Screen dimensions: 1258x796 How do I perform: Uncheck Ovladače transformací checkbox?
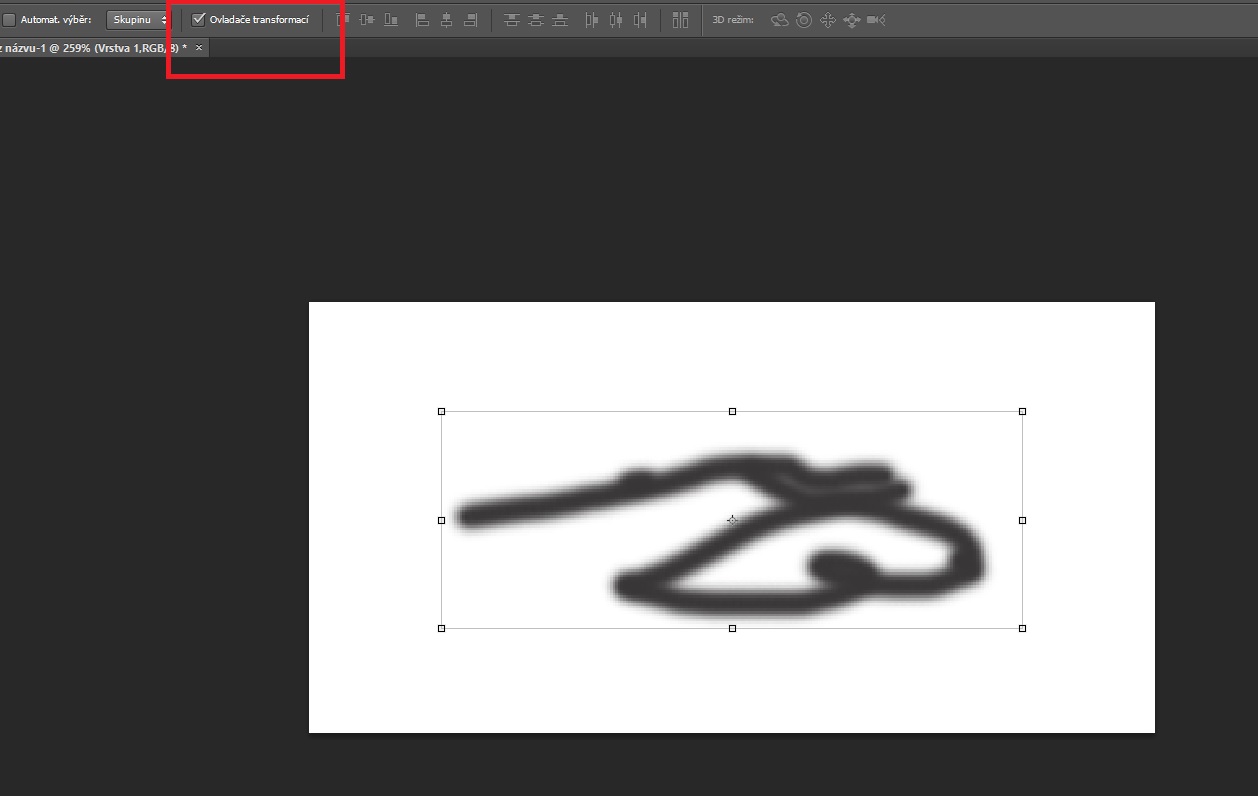[x=198, y=19]
